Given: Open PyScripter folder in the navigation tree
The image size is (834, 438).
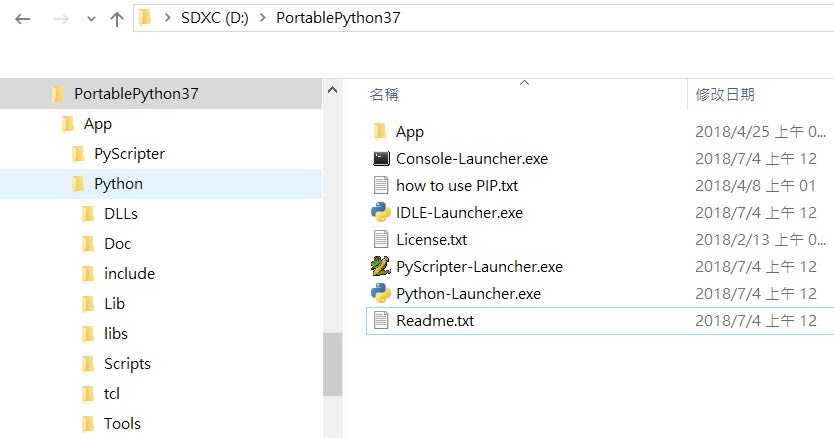Looking at the screenshot, I should click(129, 154).
